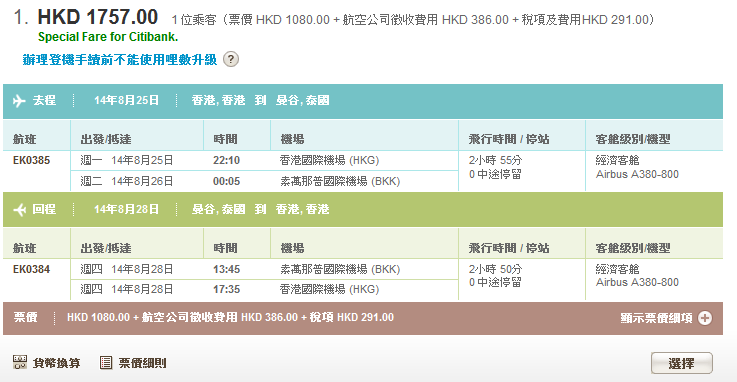The width and height of the screenshot is (737, 382).
Task: Click the total price HKD 1757.00
Action: [98, 17]
